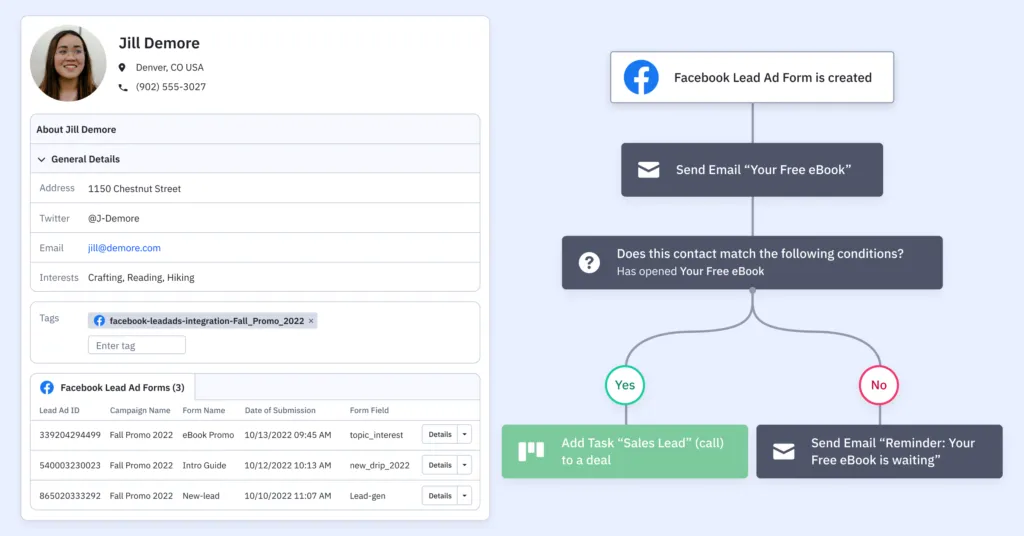This screenshot has height=536, width=1024.
Task: Click the Twitter handle @J-Demore
Action: click(114, 218)
